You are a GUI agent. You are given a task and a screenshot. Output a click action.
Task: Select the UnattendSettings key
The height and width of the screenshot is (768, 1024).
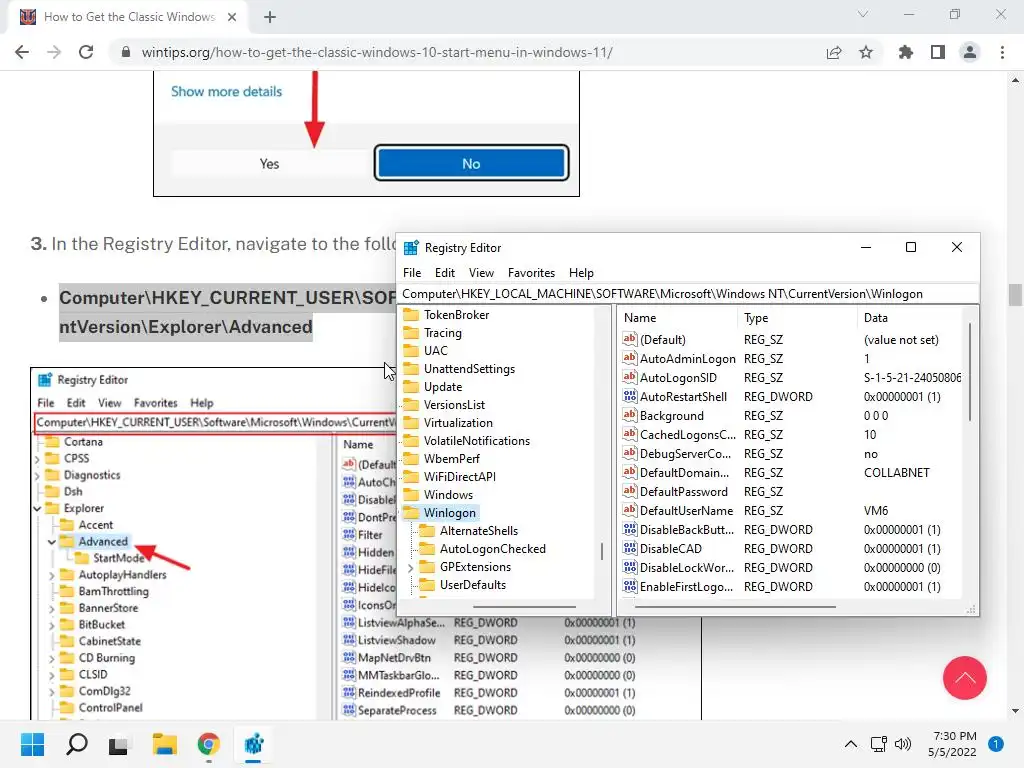(469, 369)
